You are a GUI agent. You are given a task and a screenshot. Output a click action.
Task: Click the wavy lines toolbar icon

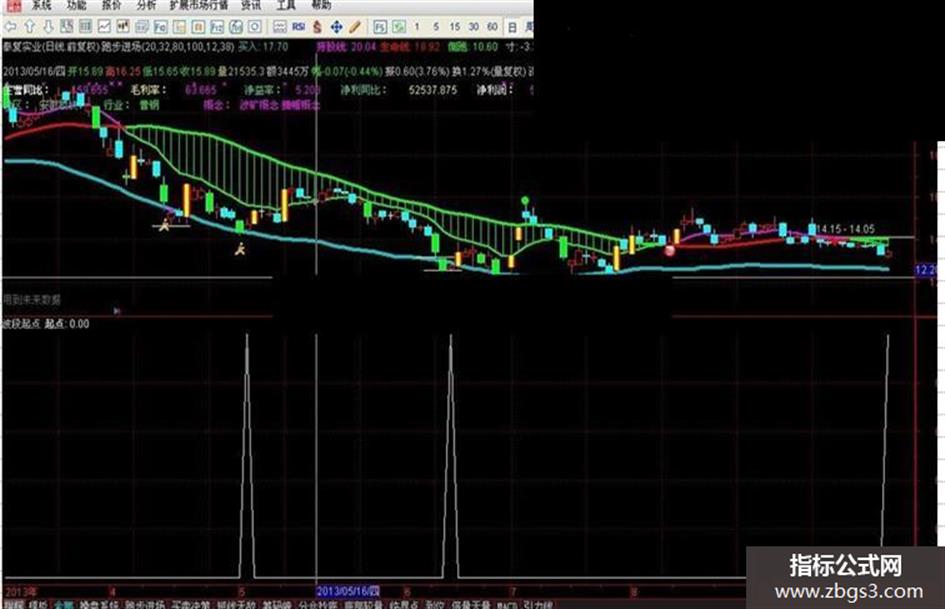tap(280, 27)
